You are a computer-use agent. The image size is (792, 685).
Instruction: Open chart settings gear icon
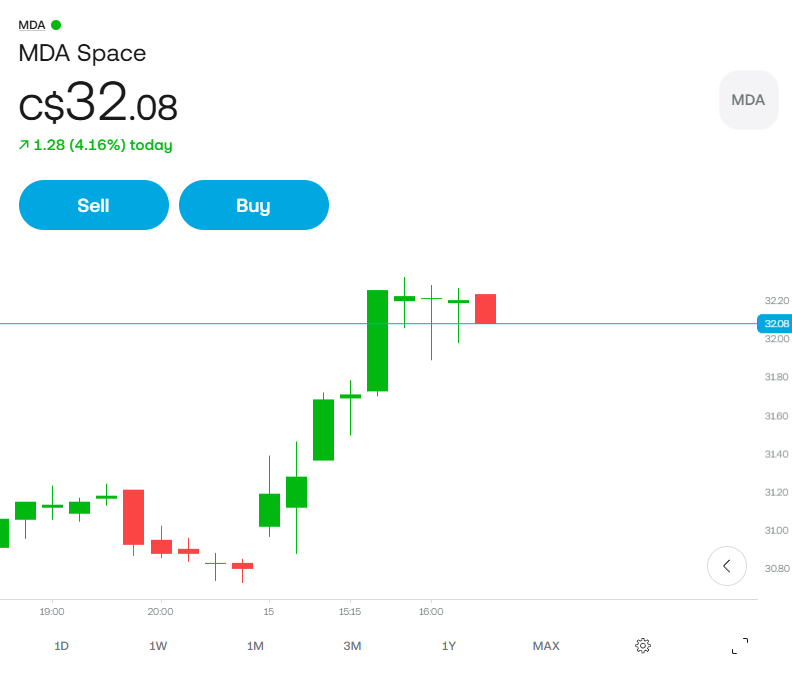pyautogui.click(x=642, y=646)
